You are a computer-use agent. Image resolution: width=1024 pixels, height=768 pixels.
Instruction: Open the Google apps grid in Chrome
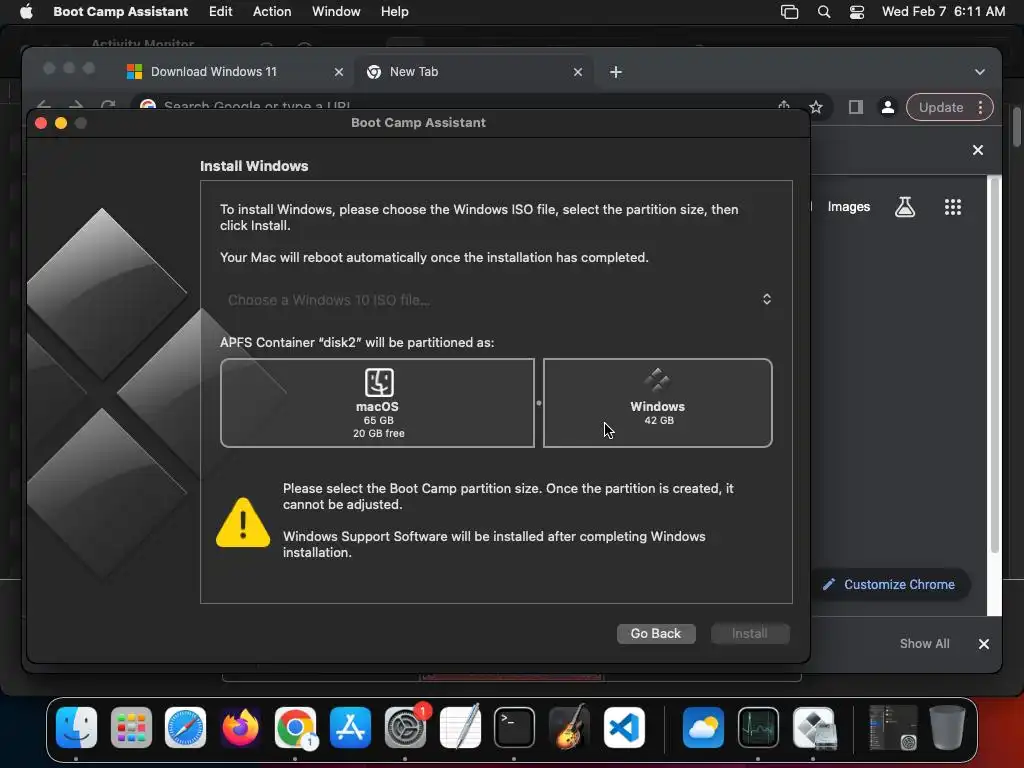pos(952,207)
